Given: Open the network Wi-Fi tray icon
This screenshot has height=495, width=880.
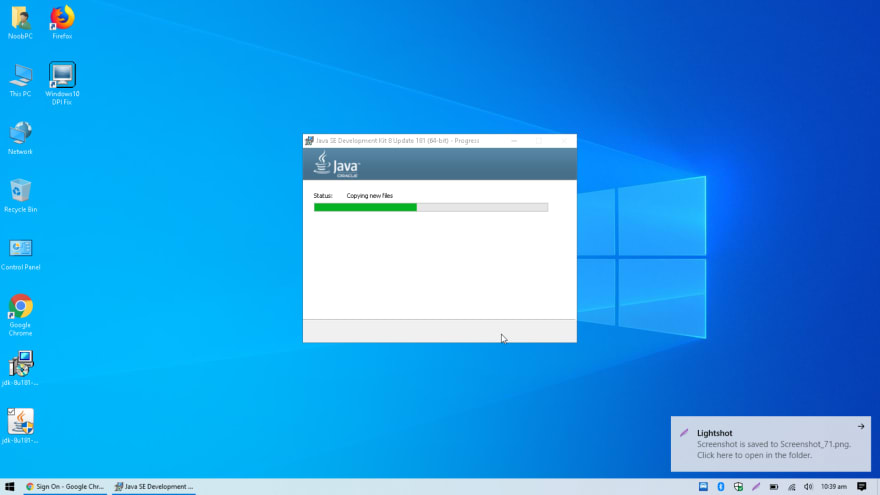Looking at the screenshot, I should pos(791,487).
